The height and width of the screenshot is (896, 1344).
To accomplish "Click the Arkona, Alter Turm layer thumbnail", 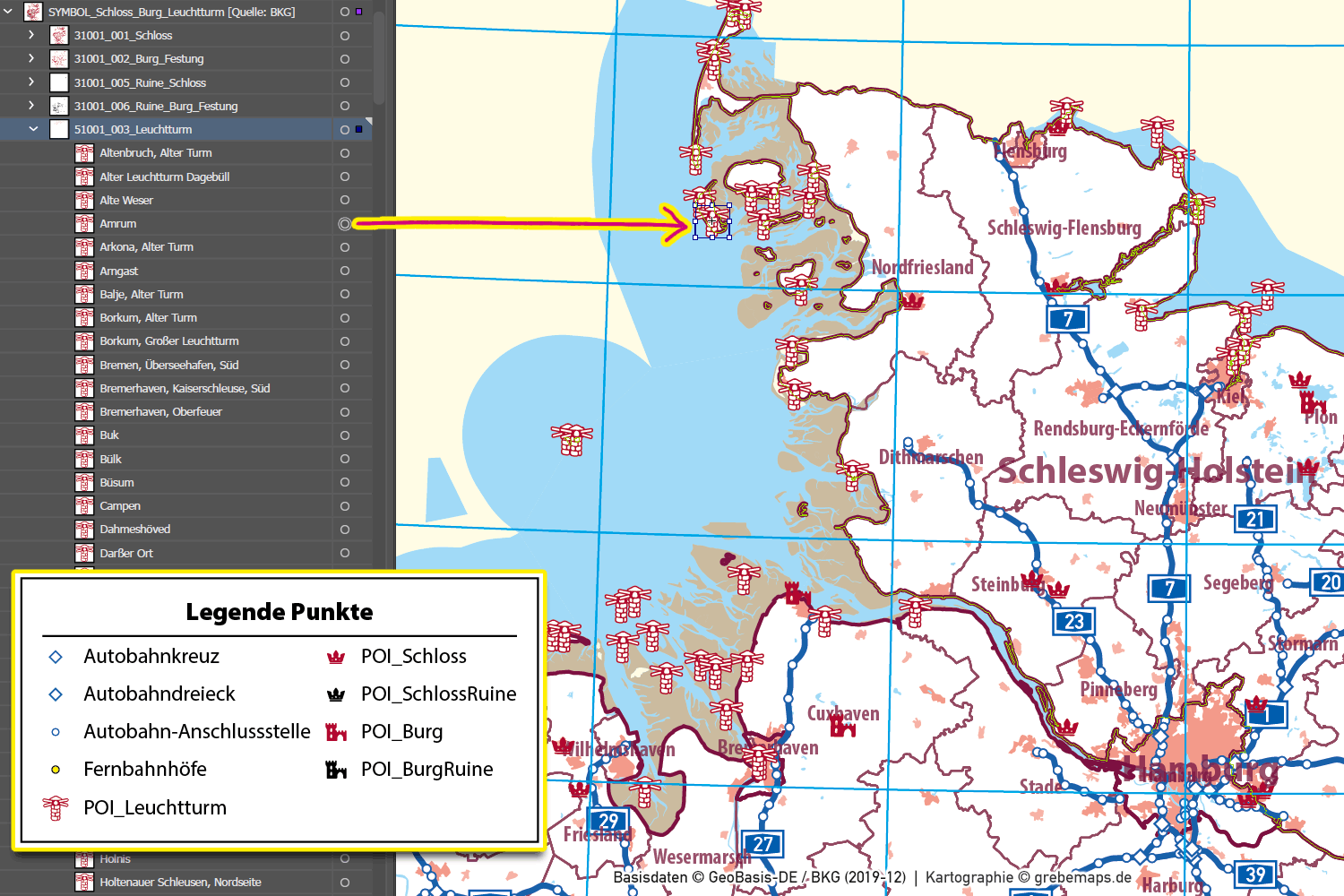I will pos(84,247).
